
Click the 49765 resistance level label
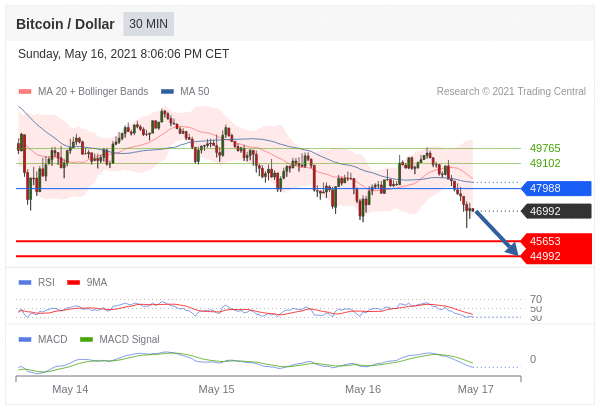tap(545, 148)
